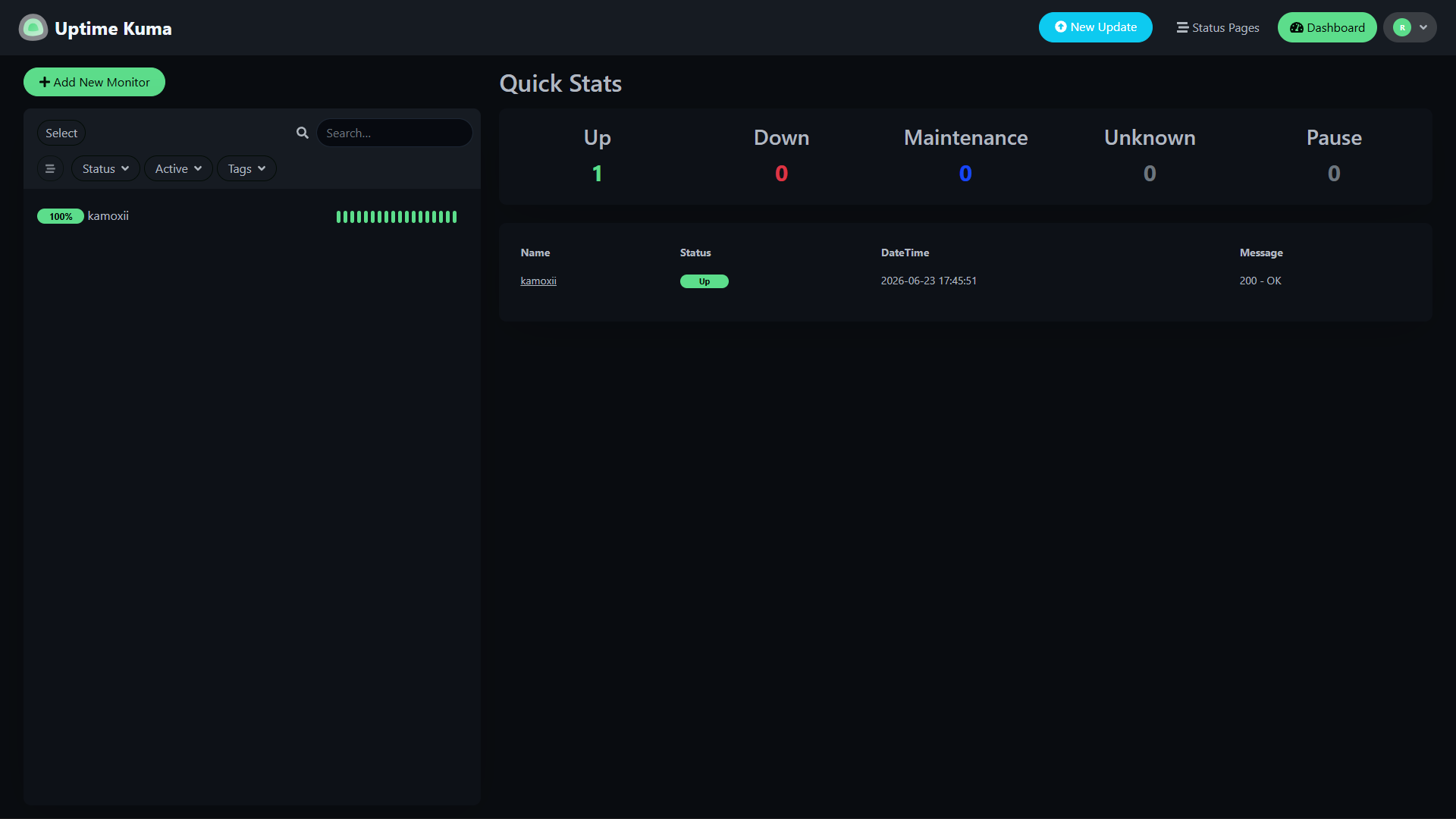Open the New Update notification
Screen dimensions: 1456x819
point(1095,27)
